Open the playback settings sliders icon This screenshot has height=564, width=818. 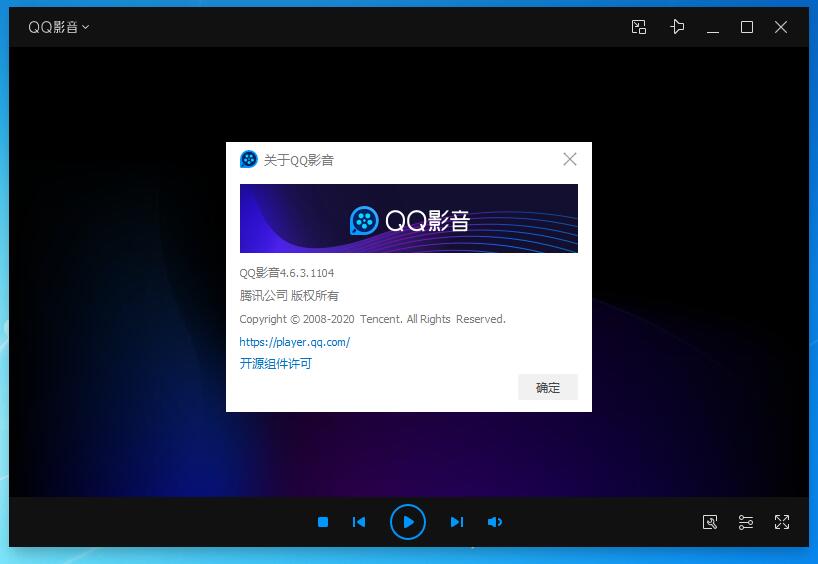point(746,522)
